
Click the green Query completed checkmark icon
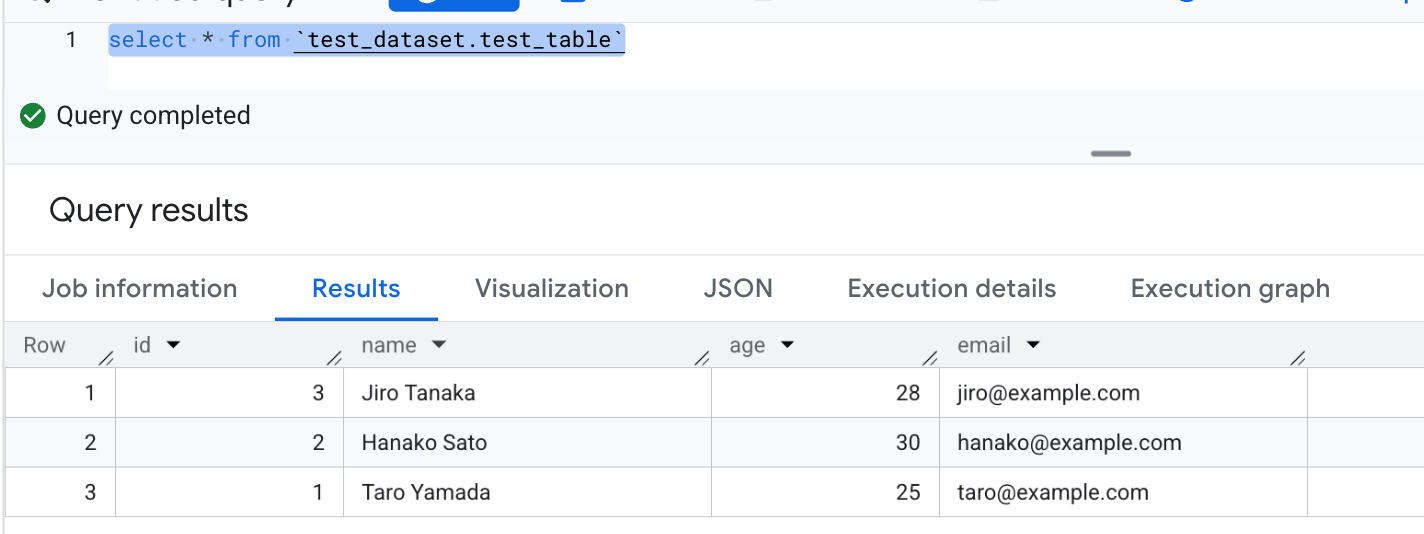[33, 116]
